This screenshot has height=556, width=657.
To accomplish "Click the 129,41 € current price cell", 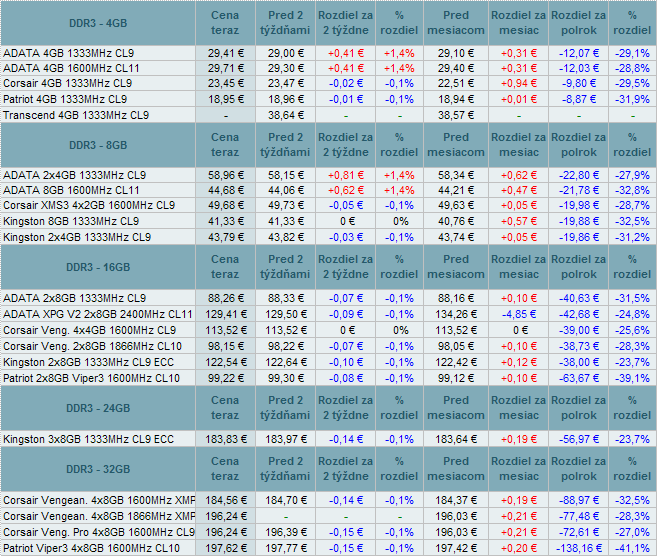I will 225,314.
